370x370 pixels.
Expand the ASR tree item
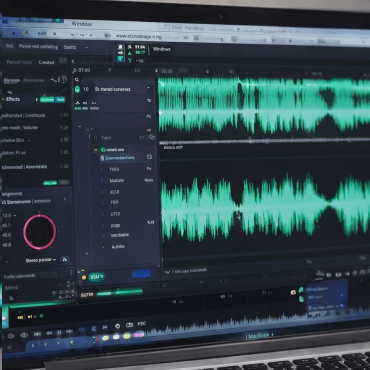[x=103, y=192]
